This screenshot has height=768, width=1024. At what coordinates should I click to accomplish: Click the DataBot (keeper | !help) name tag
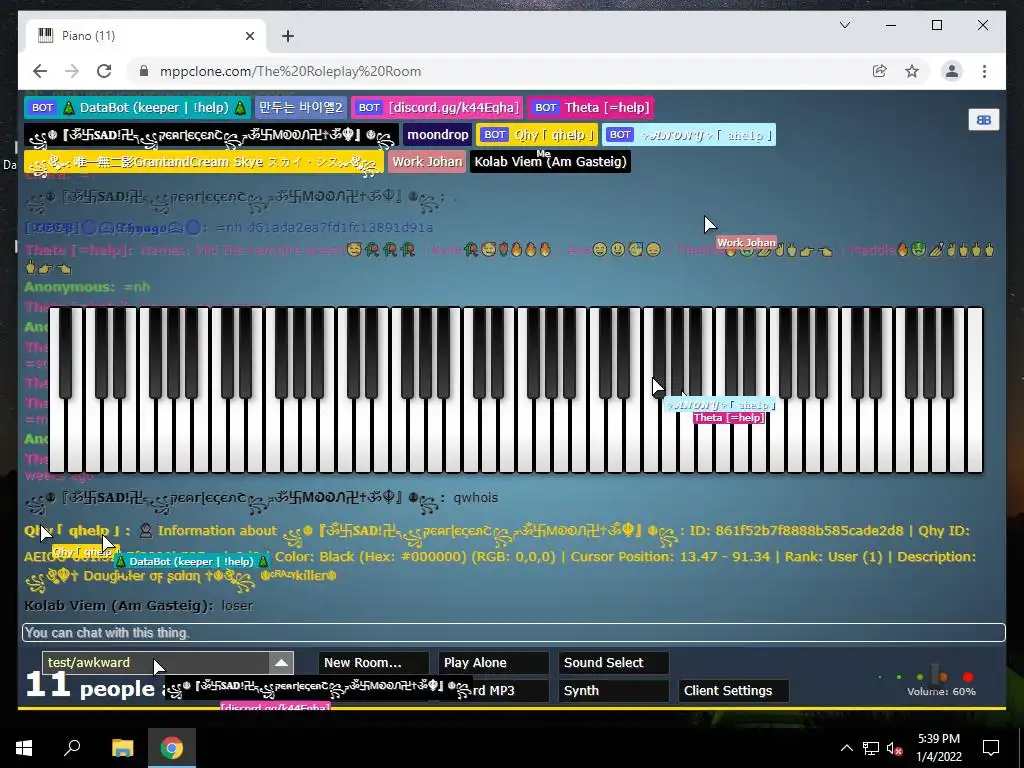point(137,108)
